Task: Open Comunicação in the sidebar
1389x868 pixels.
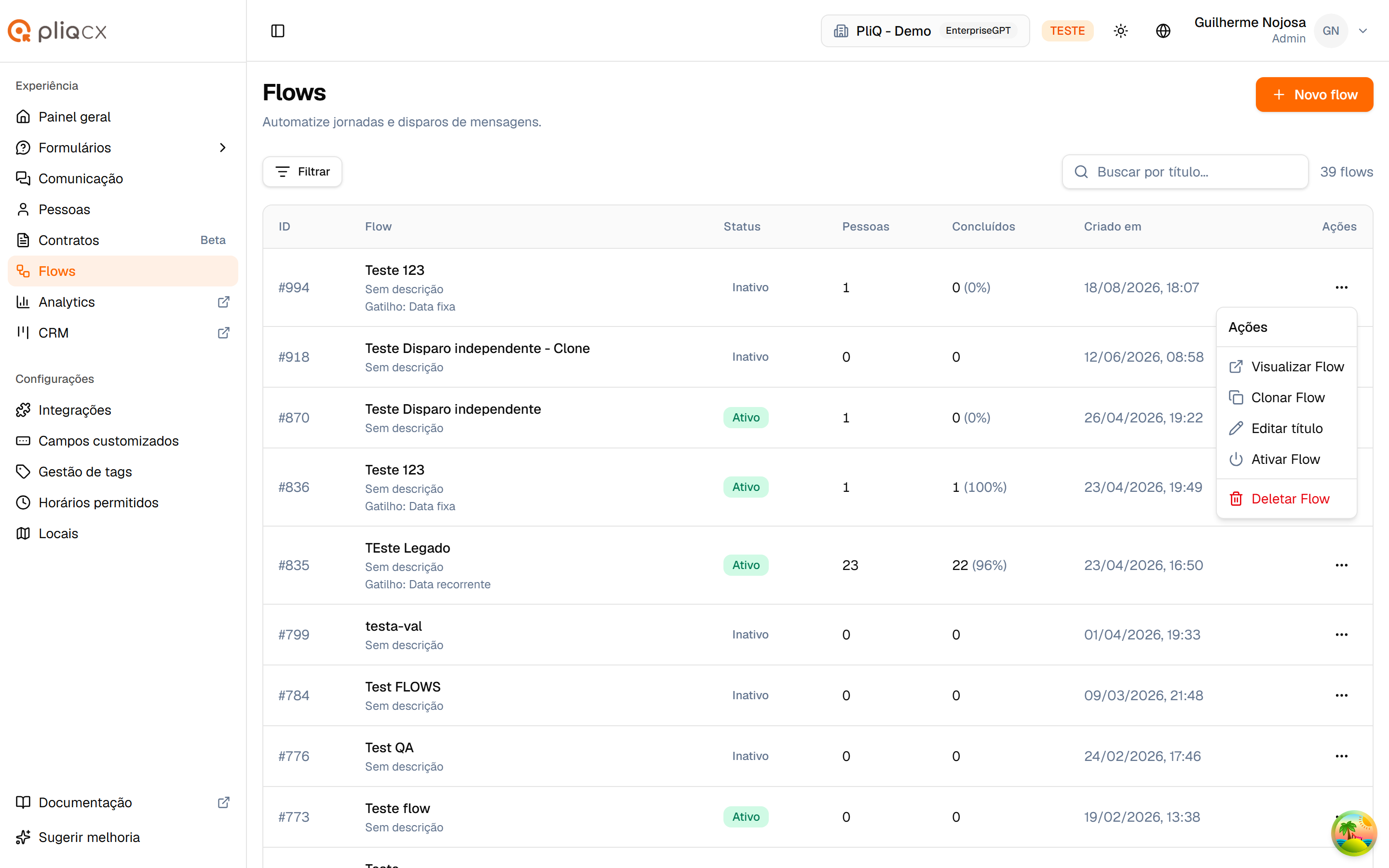Action: pyautogui.click(x=123, y=178)
